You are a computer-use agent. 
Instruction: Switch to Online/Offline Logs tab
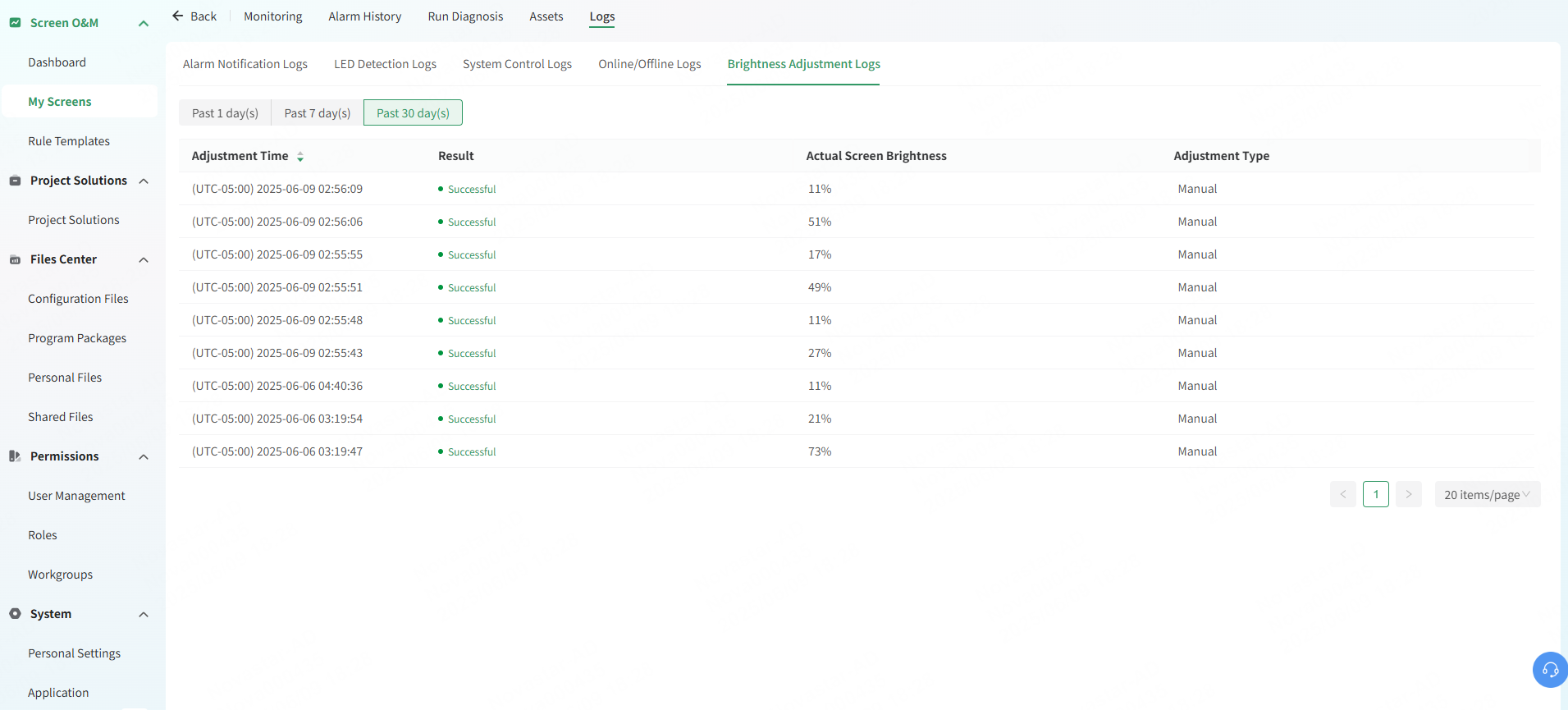point(650,64)
